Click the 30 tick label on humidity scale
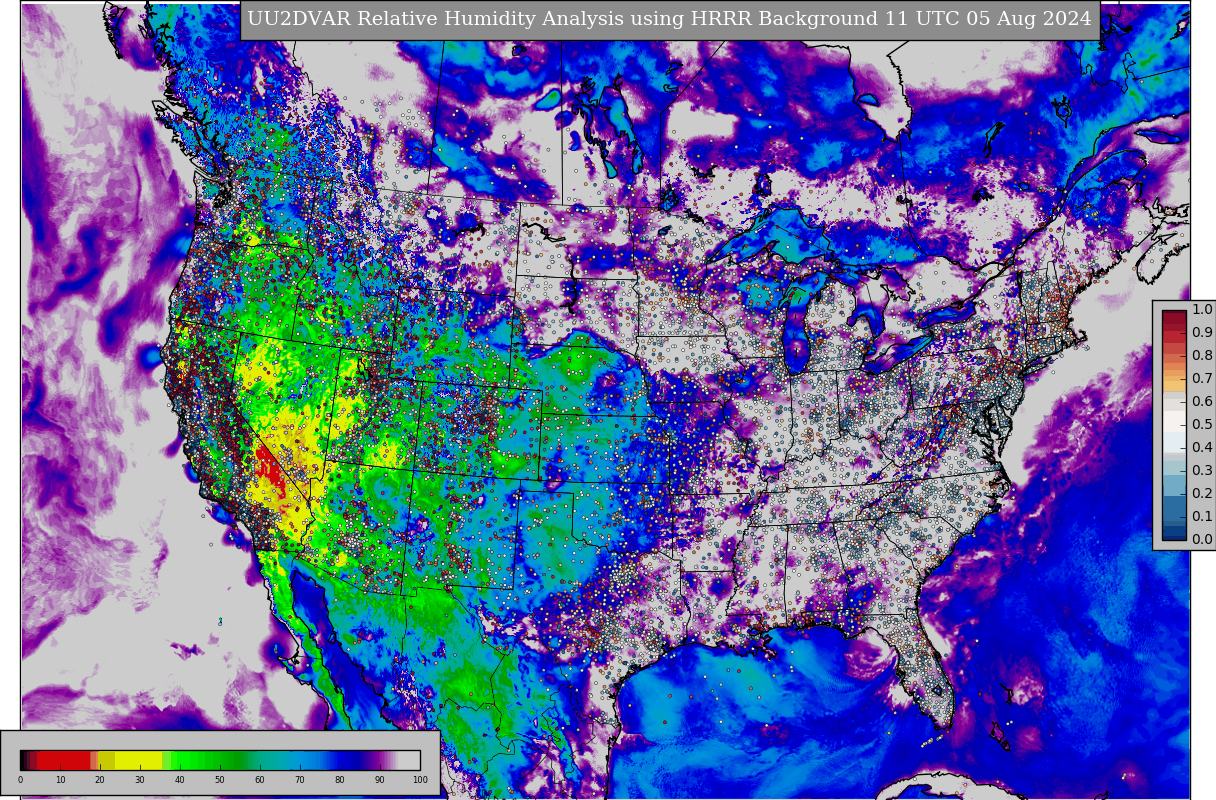 (140, 780)
